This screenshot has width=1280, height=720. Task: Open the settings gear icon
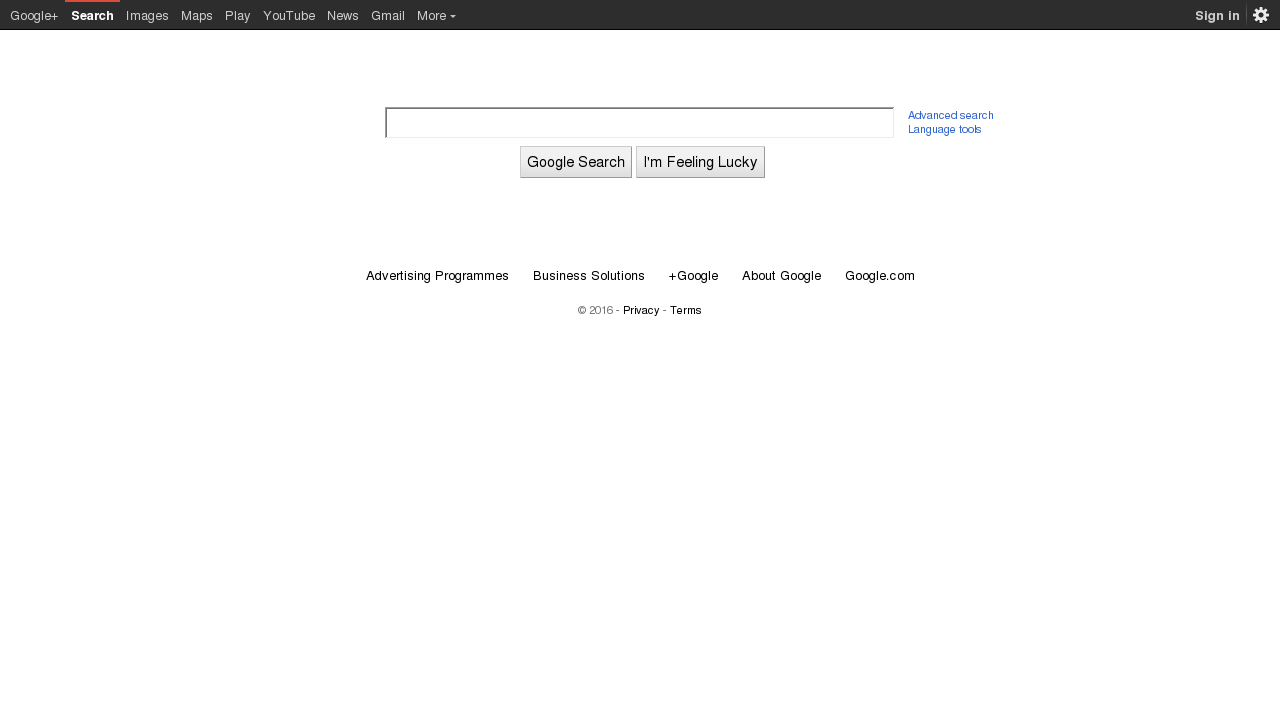(1261, 15)
